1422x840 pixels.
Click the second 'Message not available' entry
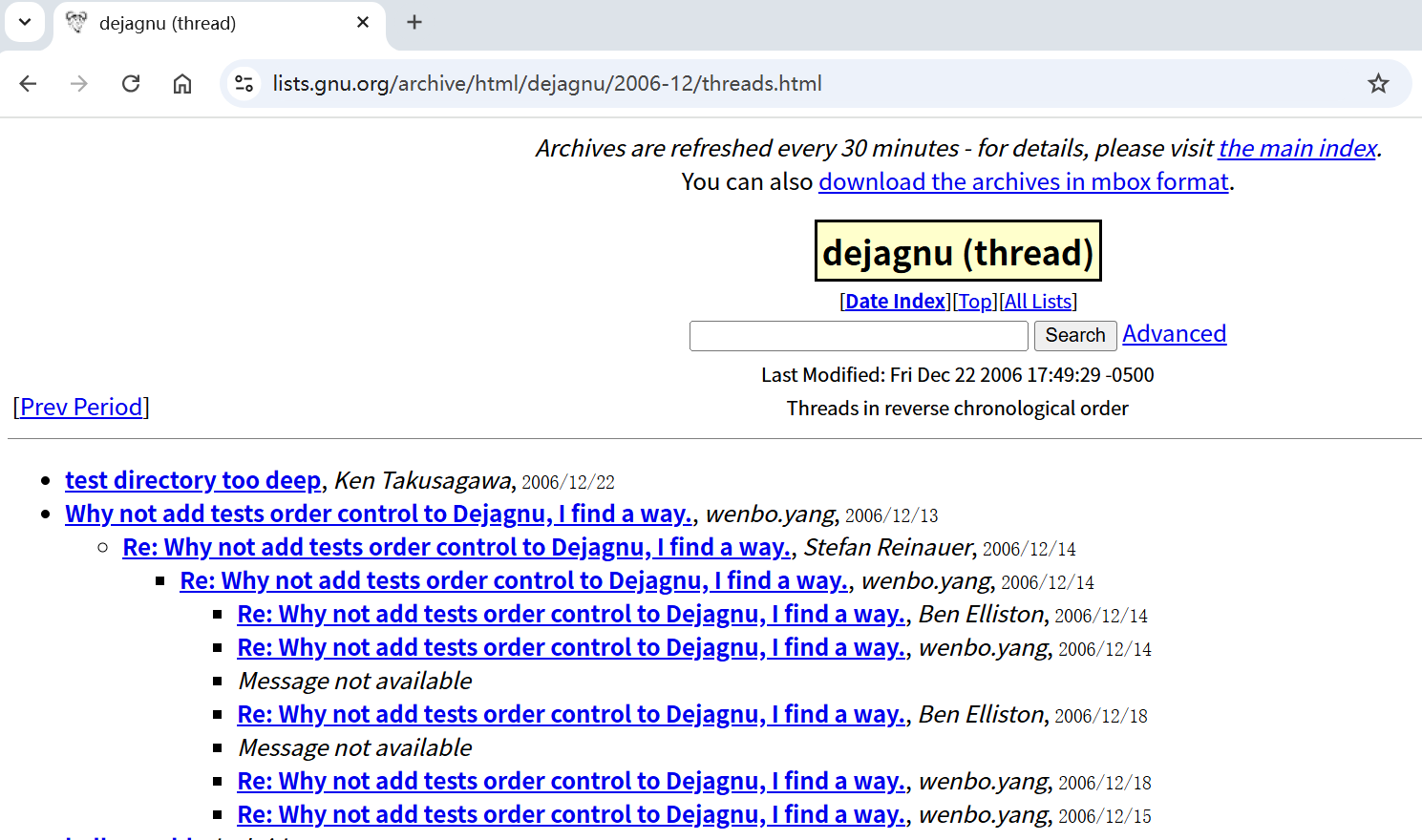355,747
